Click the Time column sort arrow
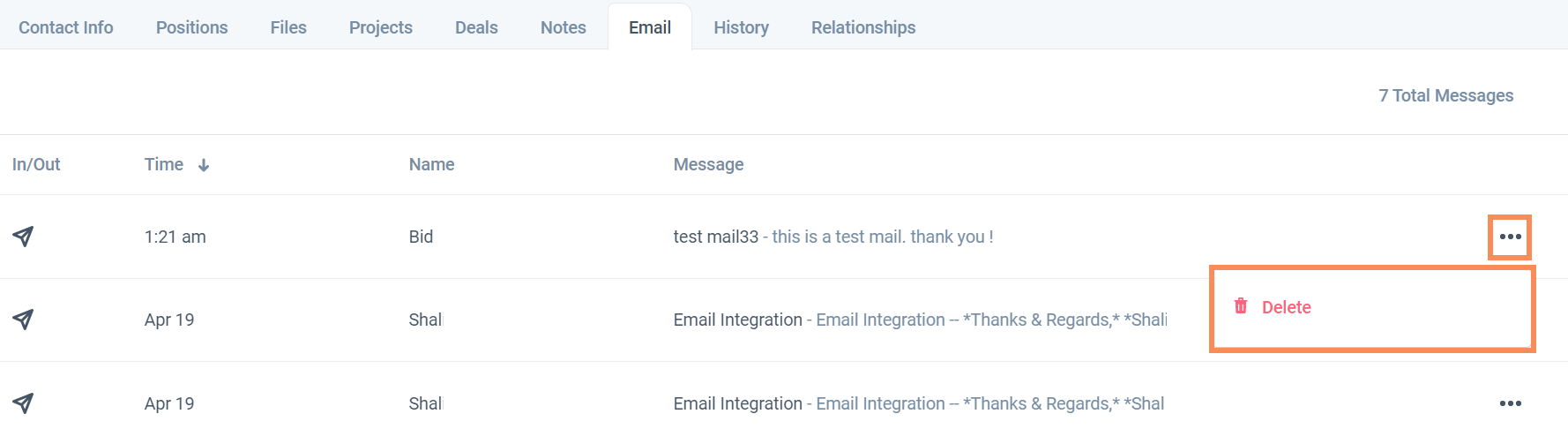The height and width of the screenshot is (444, 1568). pos(204,165)
